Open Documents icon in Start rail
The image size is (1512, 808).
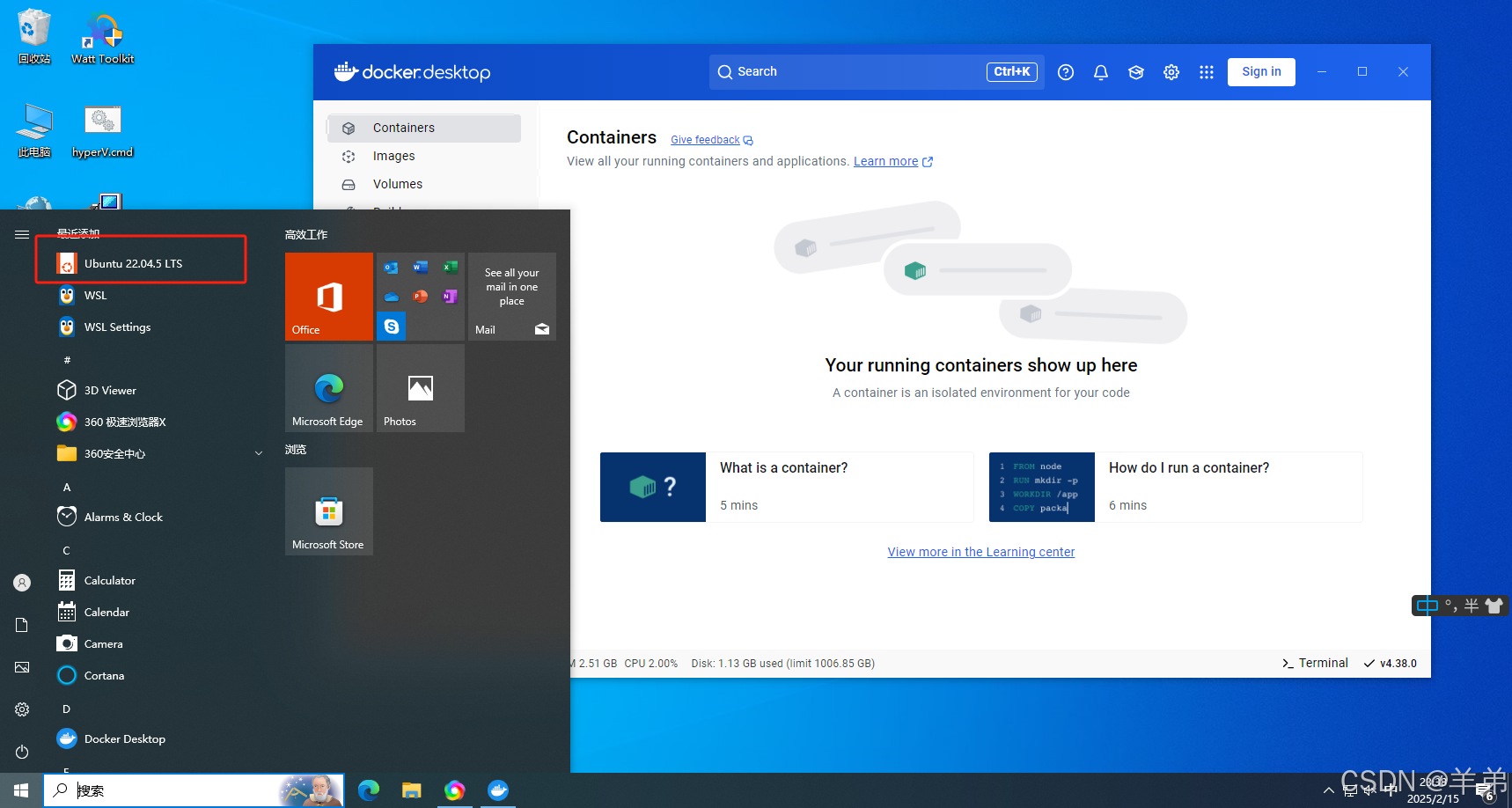click(x=22, y=625)
